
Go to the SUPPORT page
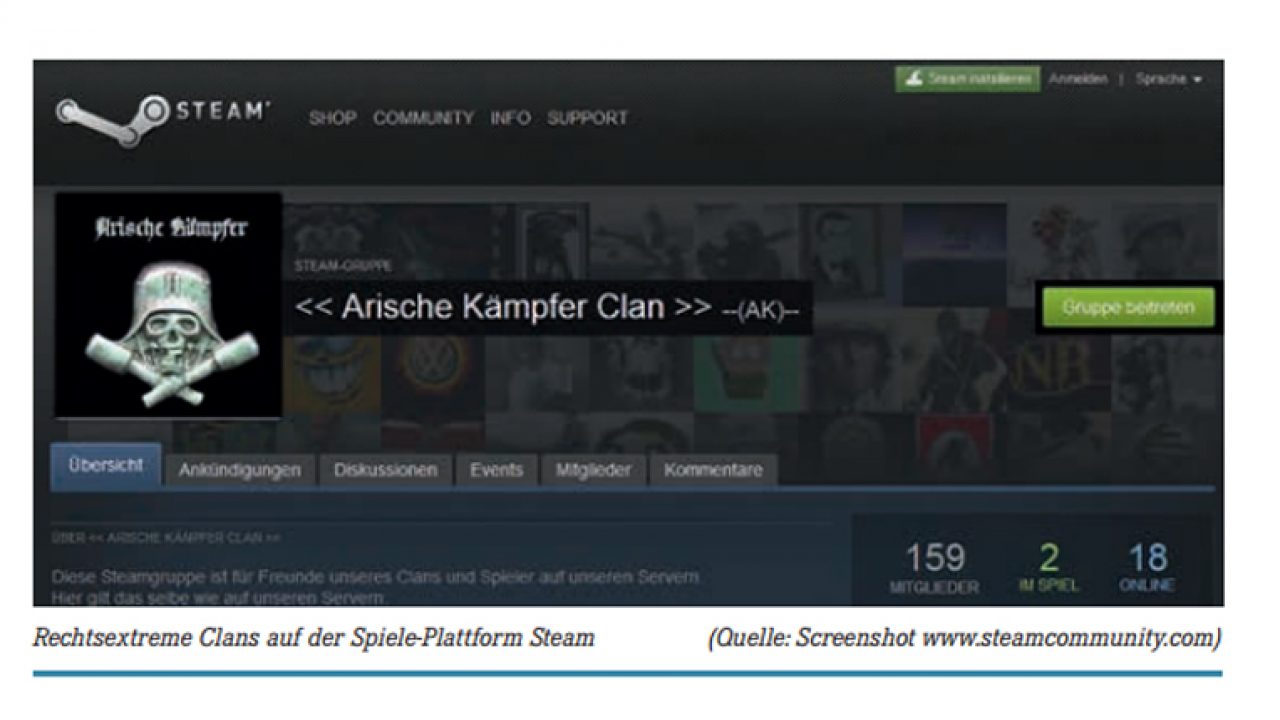coord(587,118)
